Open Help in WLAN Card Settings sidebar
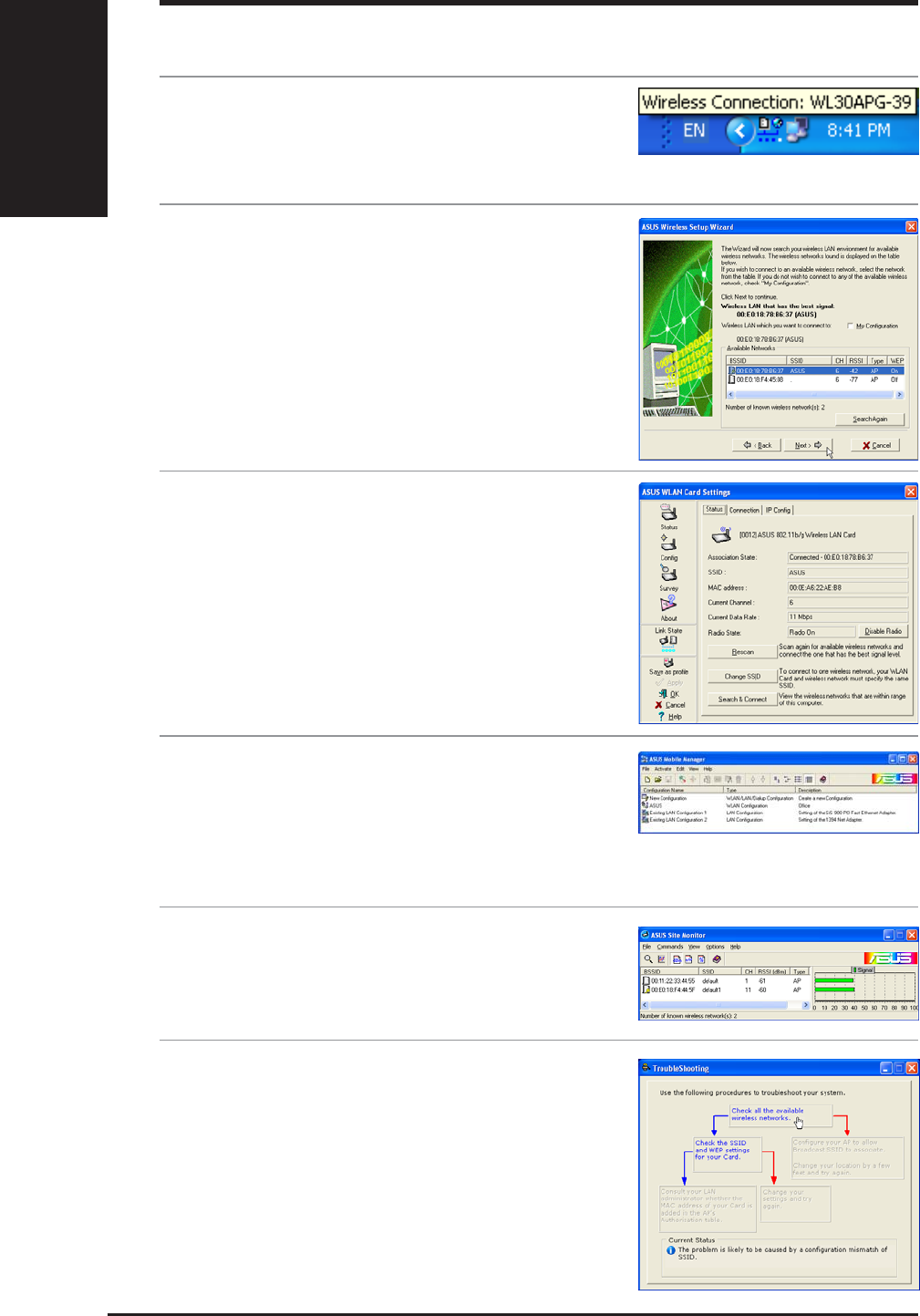Viewport: 920px width, 1316px height. coord(669,717)
